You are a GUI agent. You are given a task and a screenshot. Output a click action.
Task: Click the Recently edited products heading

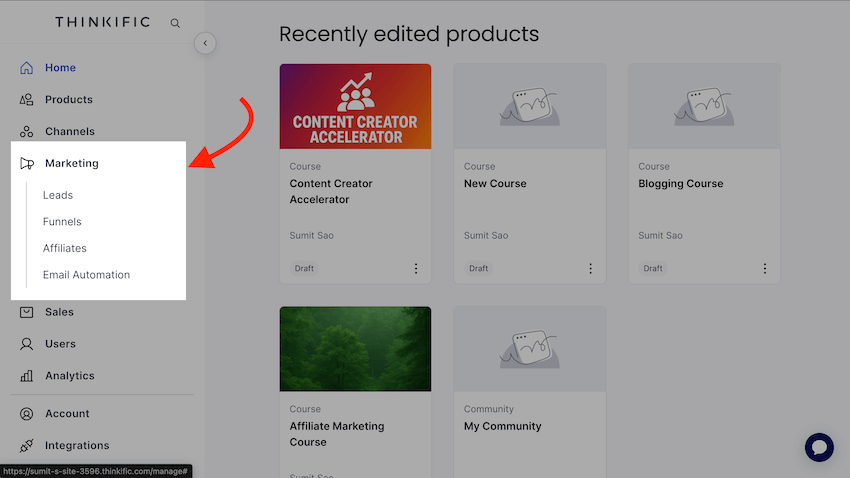pos(409,34)
